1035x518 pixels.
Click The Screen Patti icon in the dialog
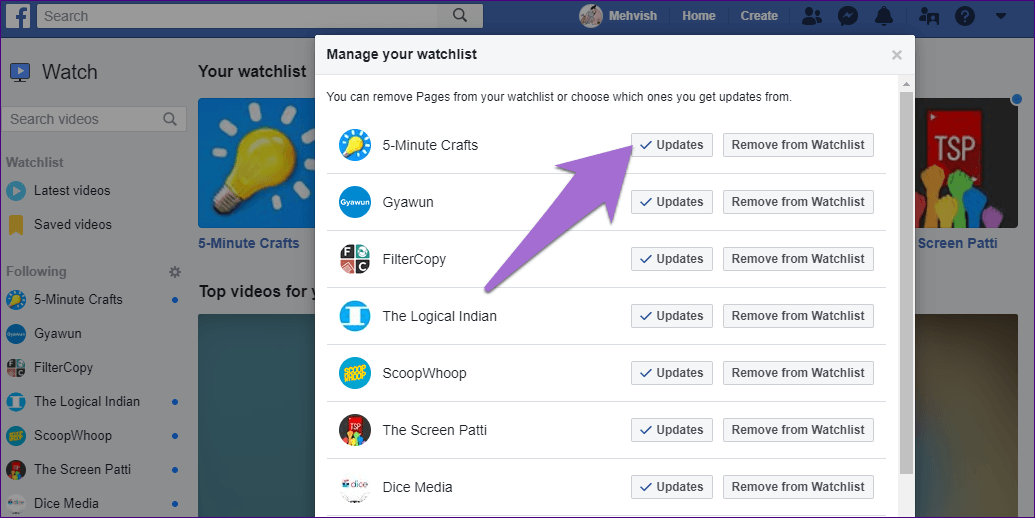click(x=355, y=430)
